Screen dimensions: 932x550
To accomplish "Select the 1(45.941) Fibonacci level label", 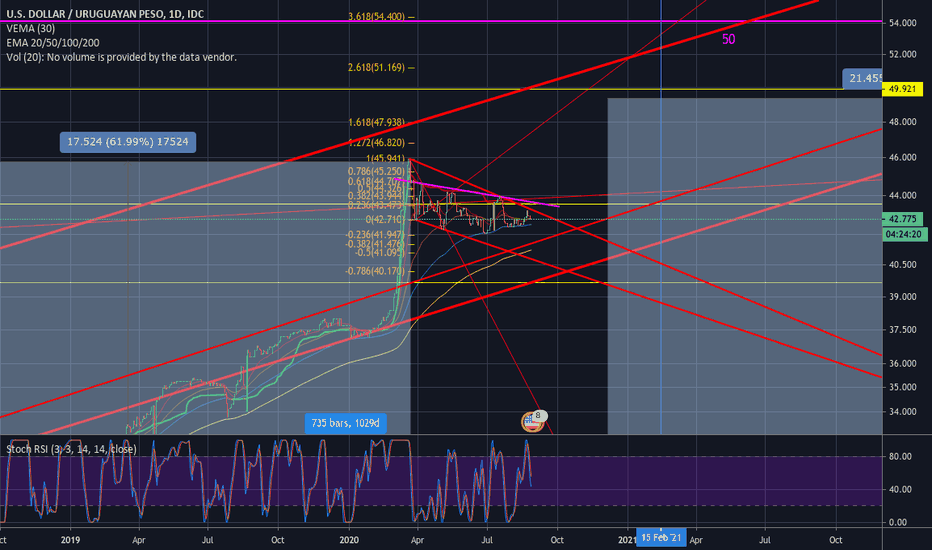I will pyautogui.click(x=385, y=159).
